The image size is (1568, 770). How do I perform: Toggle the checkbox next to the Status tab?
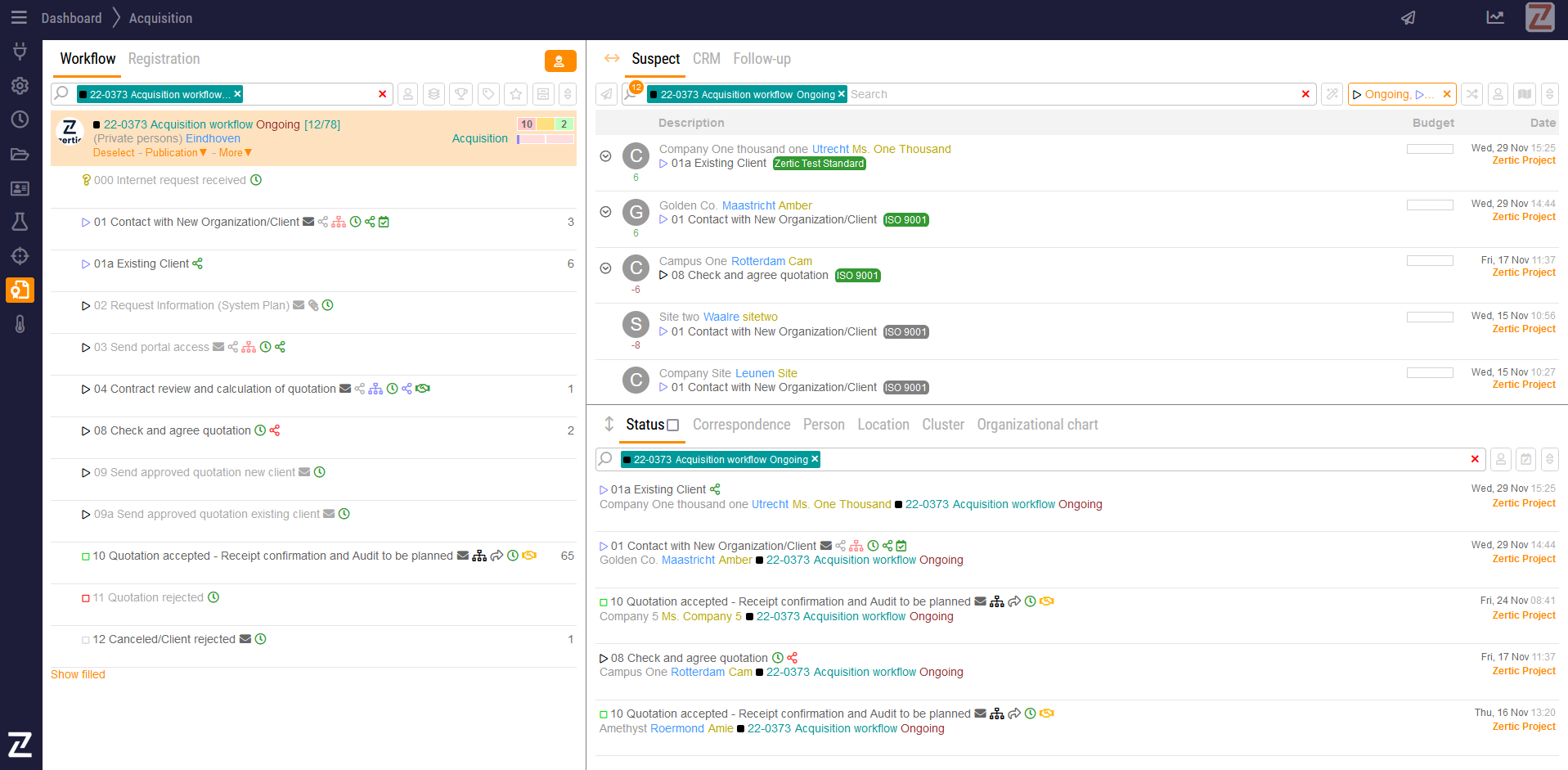pyautogui.click(x=673, y=426)
